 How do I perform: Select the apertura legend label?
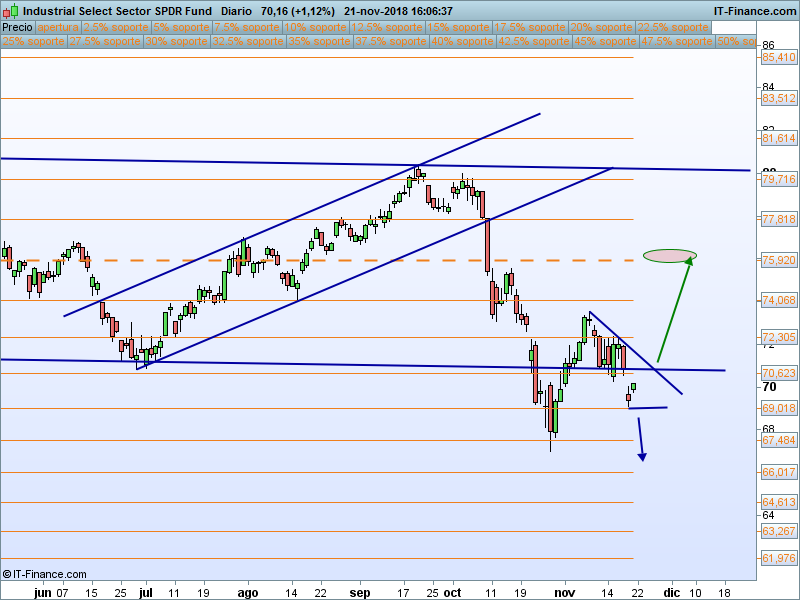(x=58, y=28)
